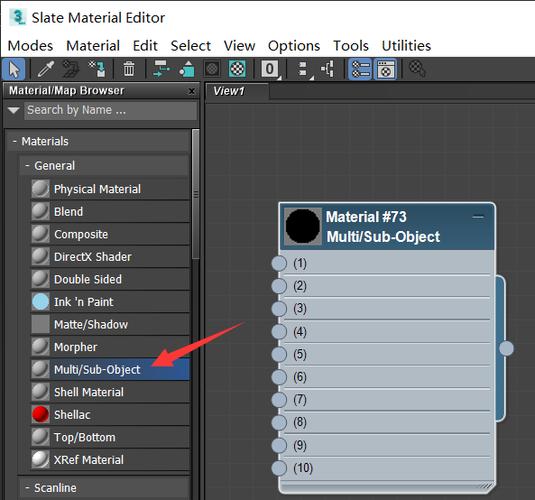Toggle Material/Map Browser panel button
Image resolution: width=535 pixels, height=500 pixels.
click(x=361, y=69)
